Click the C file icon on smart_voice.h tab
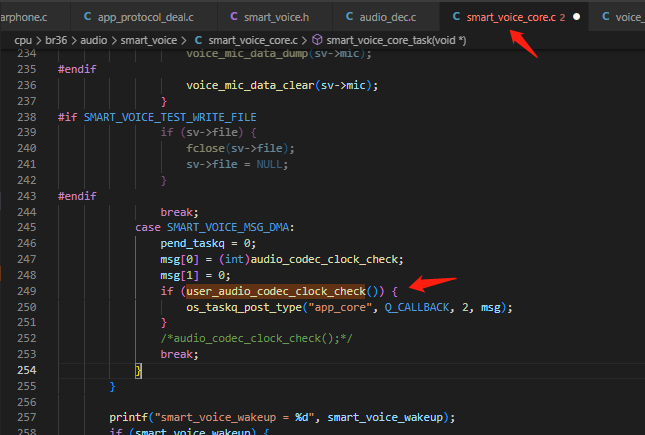The width and height of the screenshot is (645, 435). pyautogui.click(x=234, y=16)
